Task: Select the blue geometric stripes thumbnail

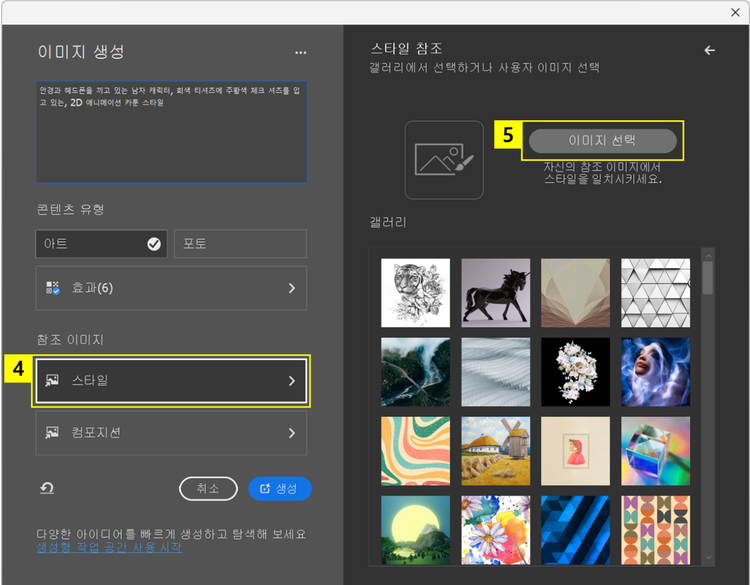Action: coord(575,530)
